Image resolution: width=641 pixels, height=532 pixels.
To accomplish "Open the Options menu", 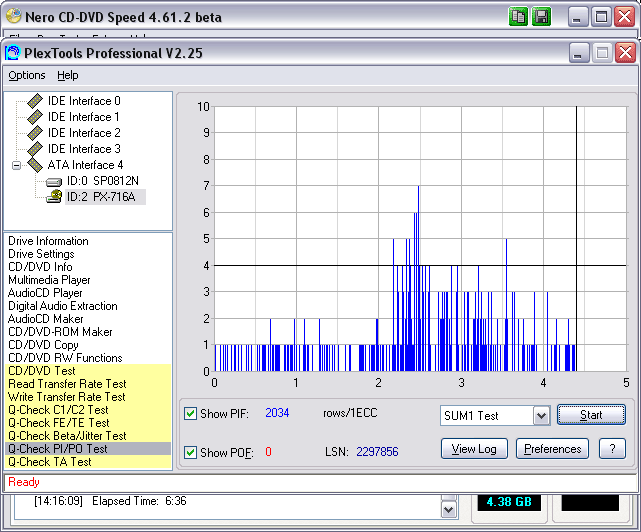I will click(x=27, y=75).
